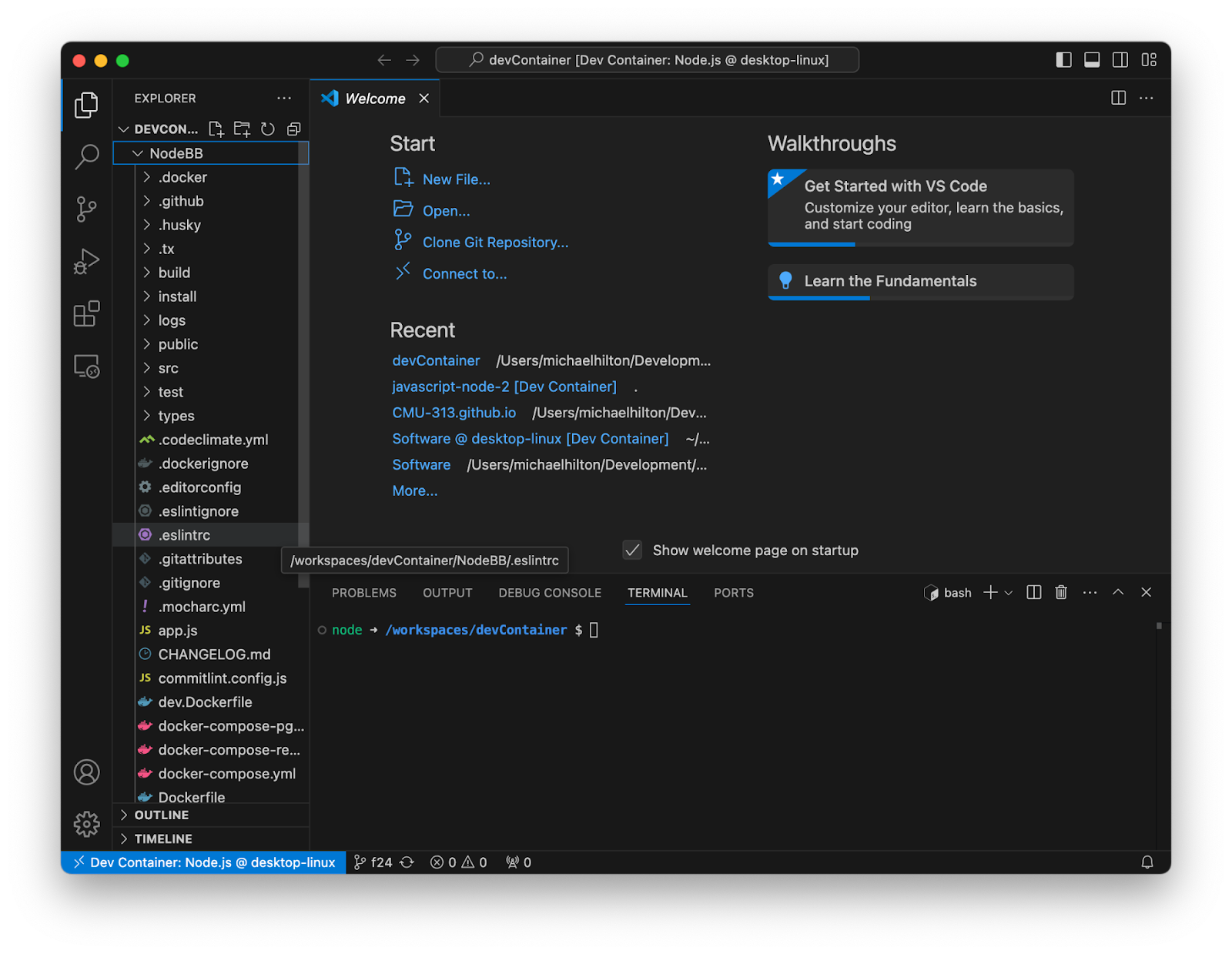Close the Welcome tab
1232x954 pixels.
point(423,99)
